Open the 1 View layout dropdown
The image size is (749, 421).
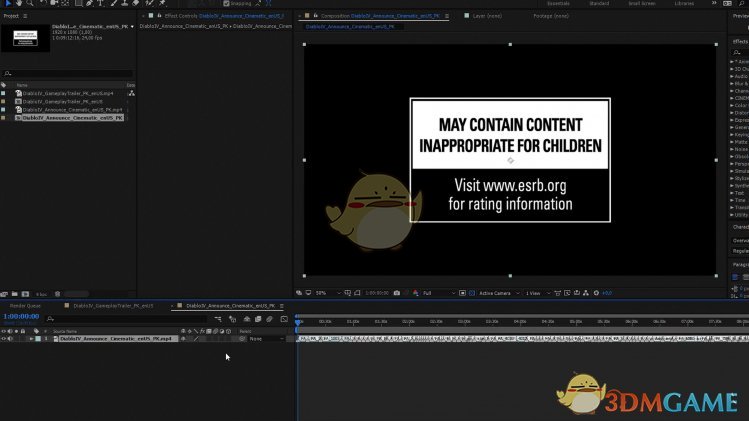click(538, 293)
